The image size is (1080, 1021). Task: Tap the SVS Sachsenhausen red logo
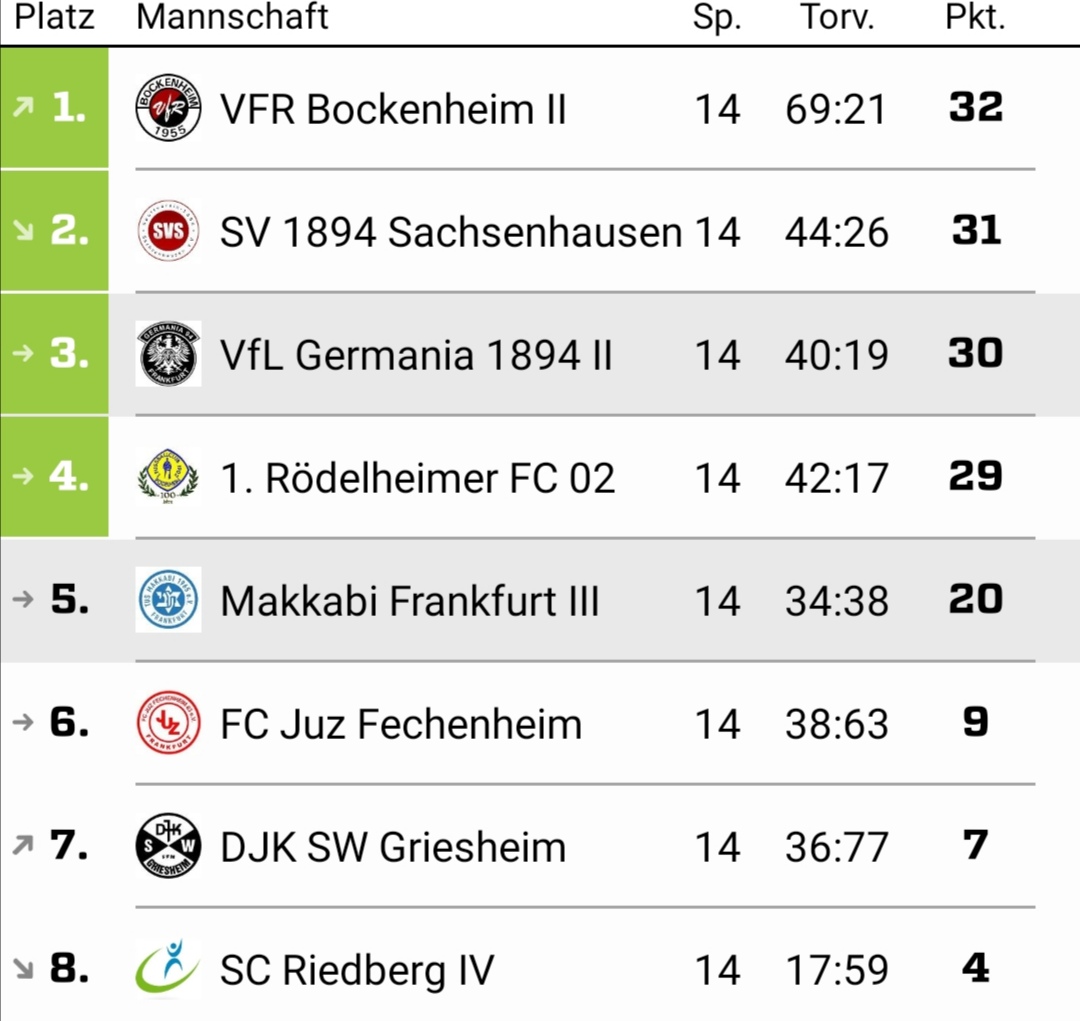(x=168, y=231)
